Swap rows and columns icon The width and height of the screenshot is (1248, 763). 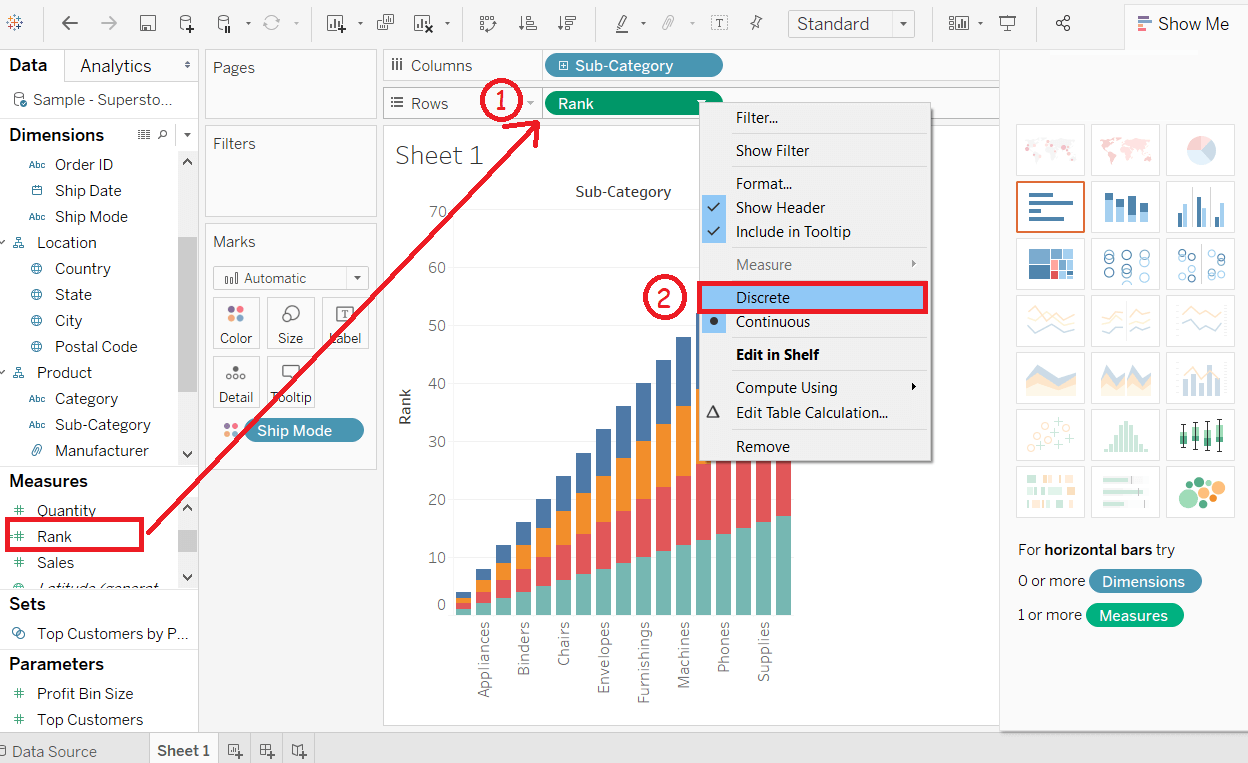pos(488,23)
